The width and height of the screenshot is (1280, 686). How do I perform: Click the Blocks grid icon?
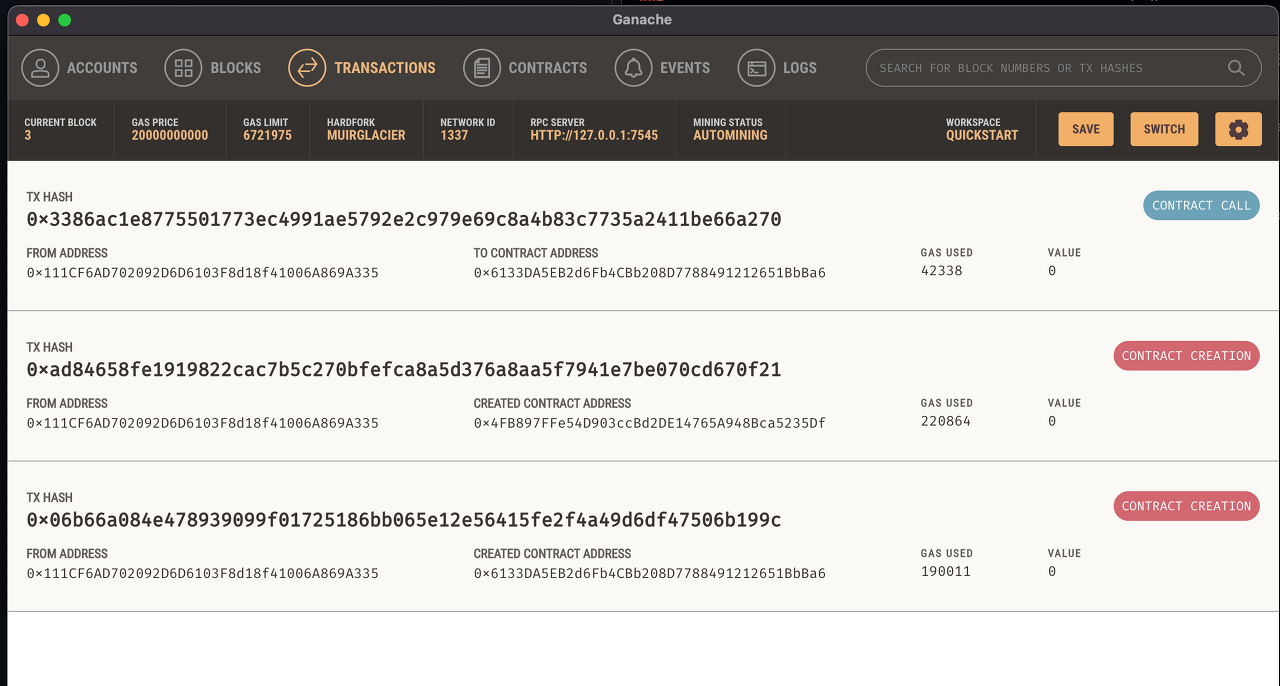(x=183, y=68)
